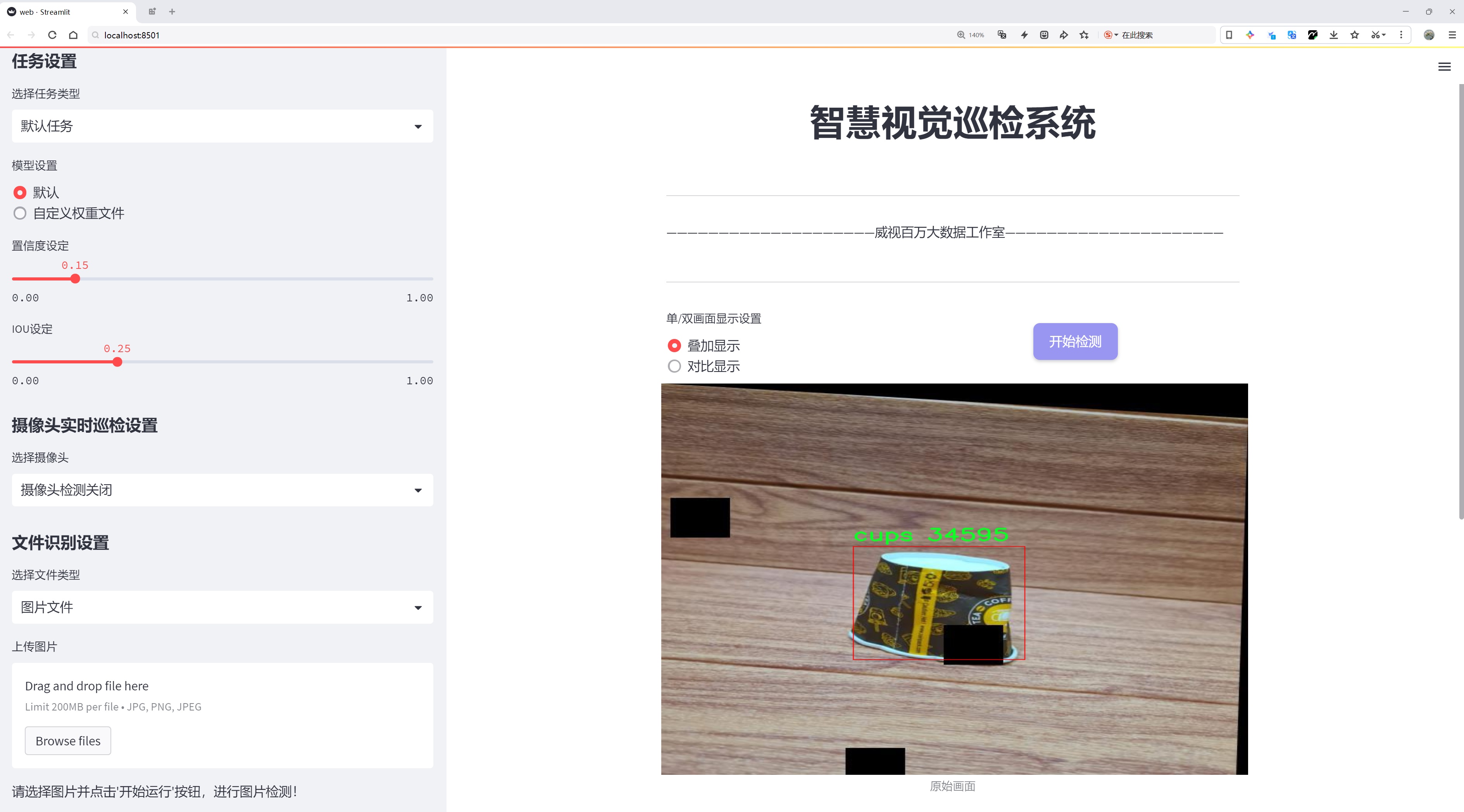Open the black-green leaf extension icon
The height and width of the screenshot is (812, 1464).
point(1313,35)
